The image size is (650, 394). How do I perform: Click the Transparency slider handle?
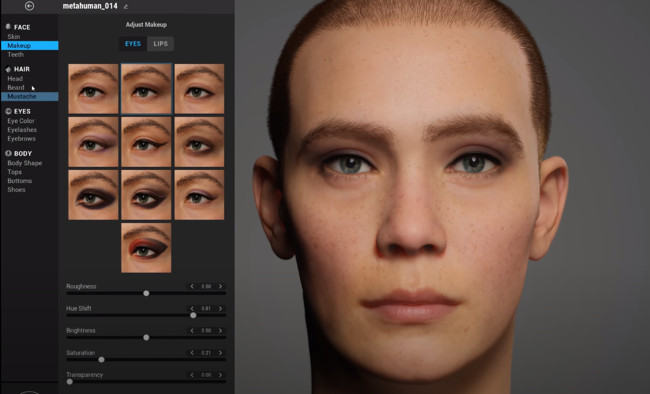point(70,382)
